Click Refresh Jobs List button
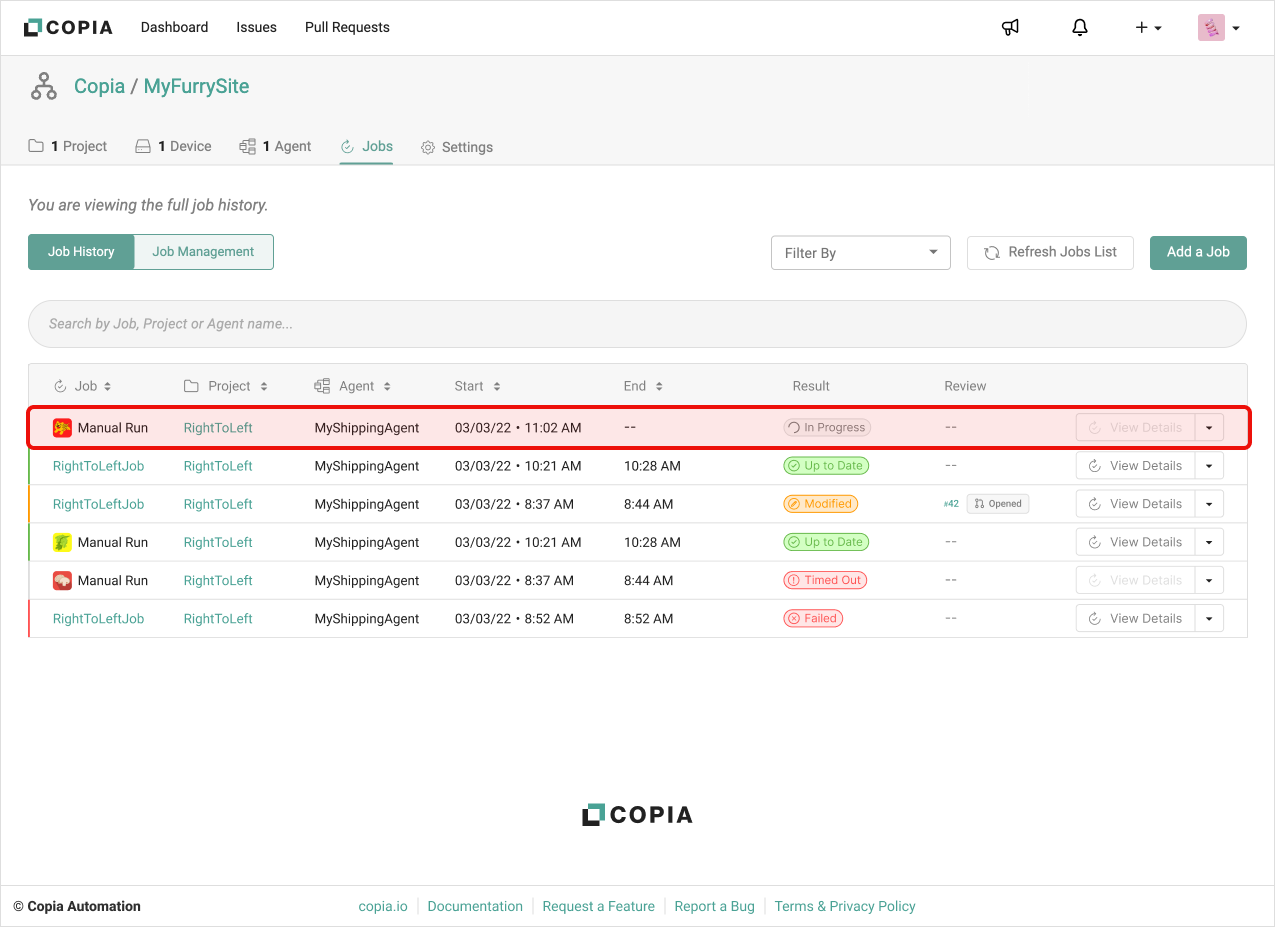 (1050, 252)
